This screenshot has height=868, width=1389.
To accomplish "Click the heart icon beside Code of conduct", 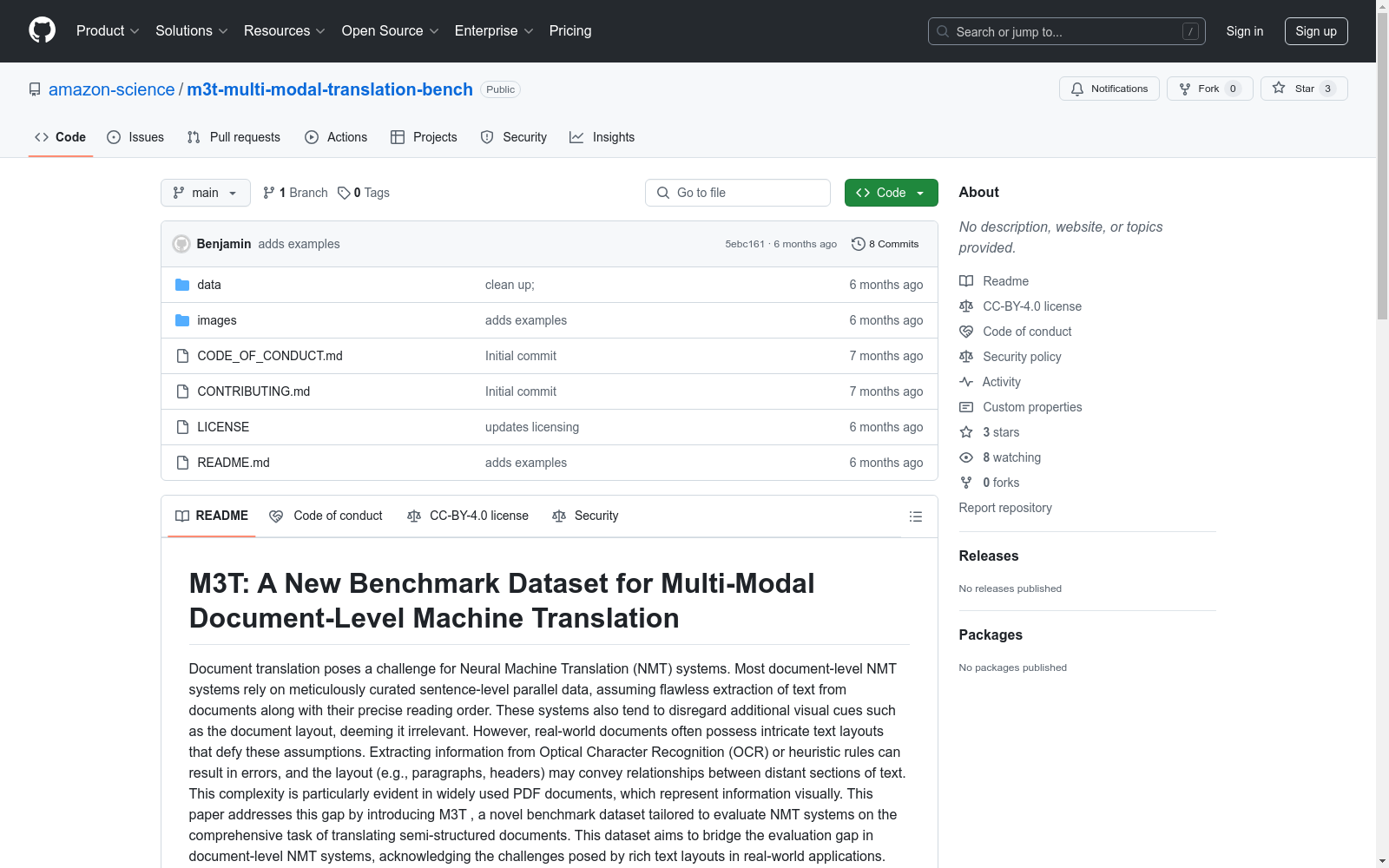I will click(x=966, y=332).
